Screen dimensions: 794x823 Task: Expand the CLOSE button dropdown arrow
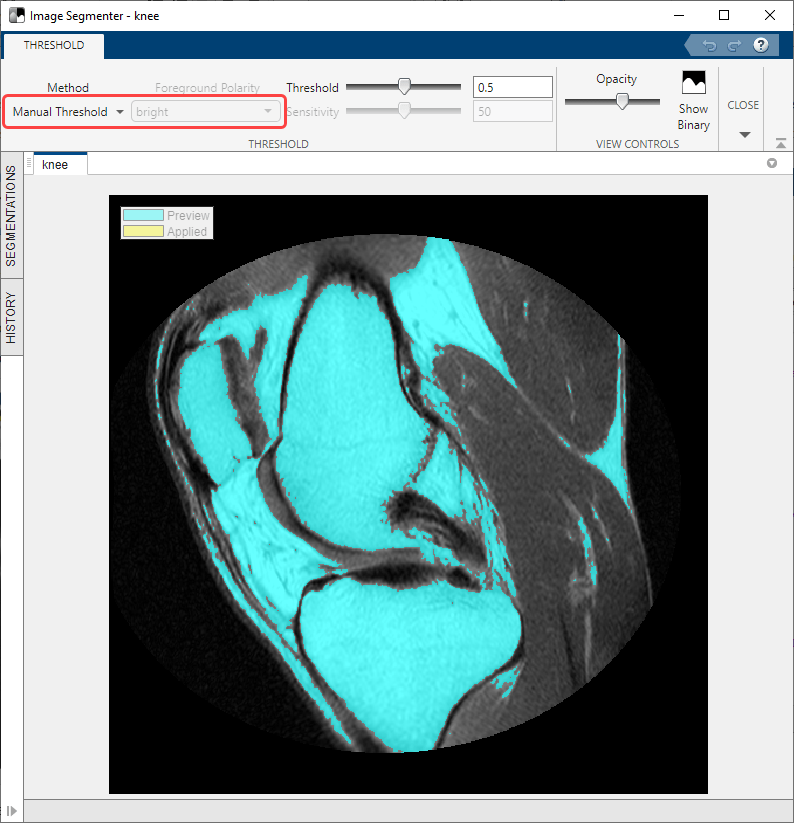(744, 135)
